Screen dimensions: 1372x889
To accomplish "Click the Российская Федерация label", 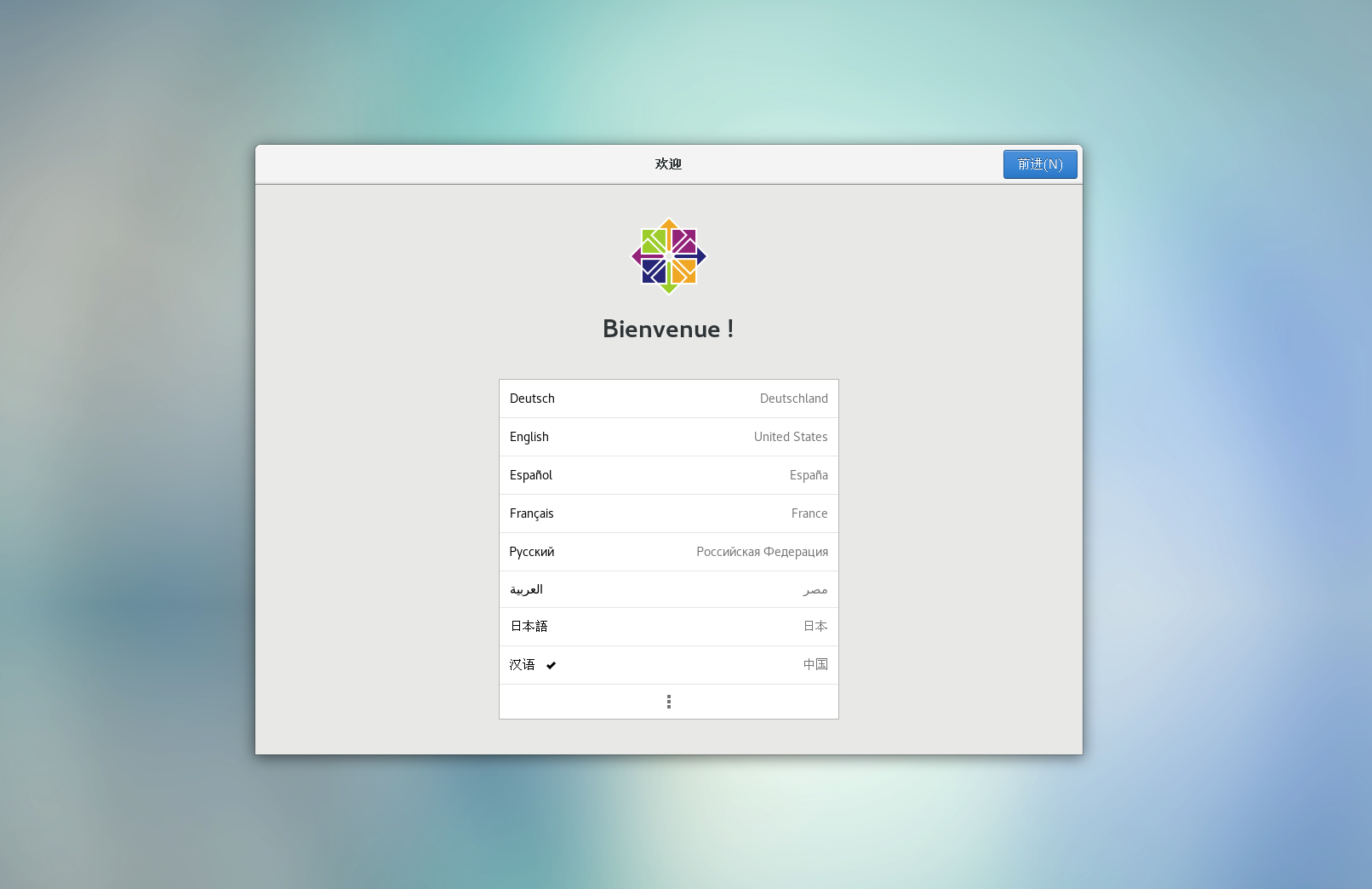I will (762, 552).
